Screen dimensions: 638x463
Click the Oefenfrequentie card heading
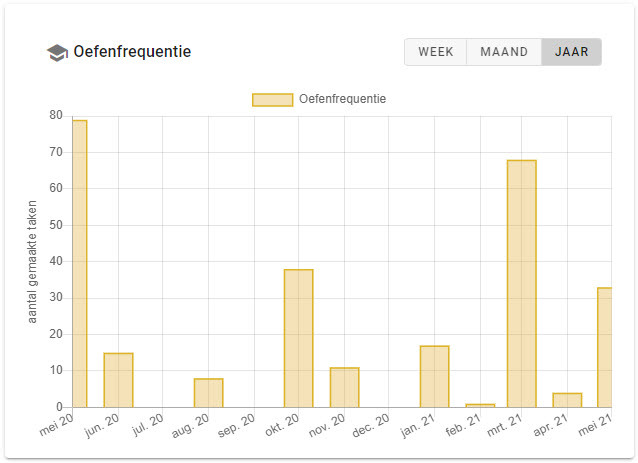pyautogui.click(x=132, y=52)
